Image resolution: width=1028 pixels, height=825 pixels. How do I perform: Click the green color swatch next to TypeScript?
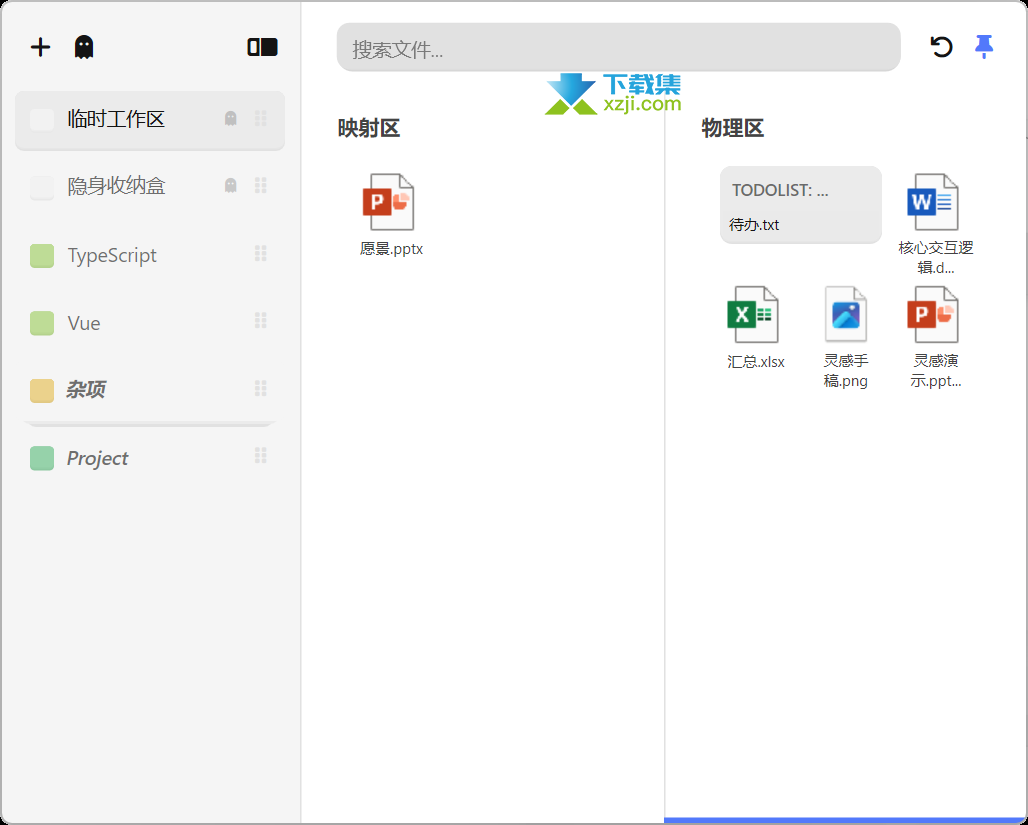click(x=41, y=255)
